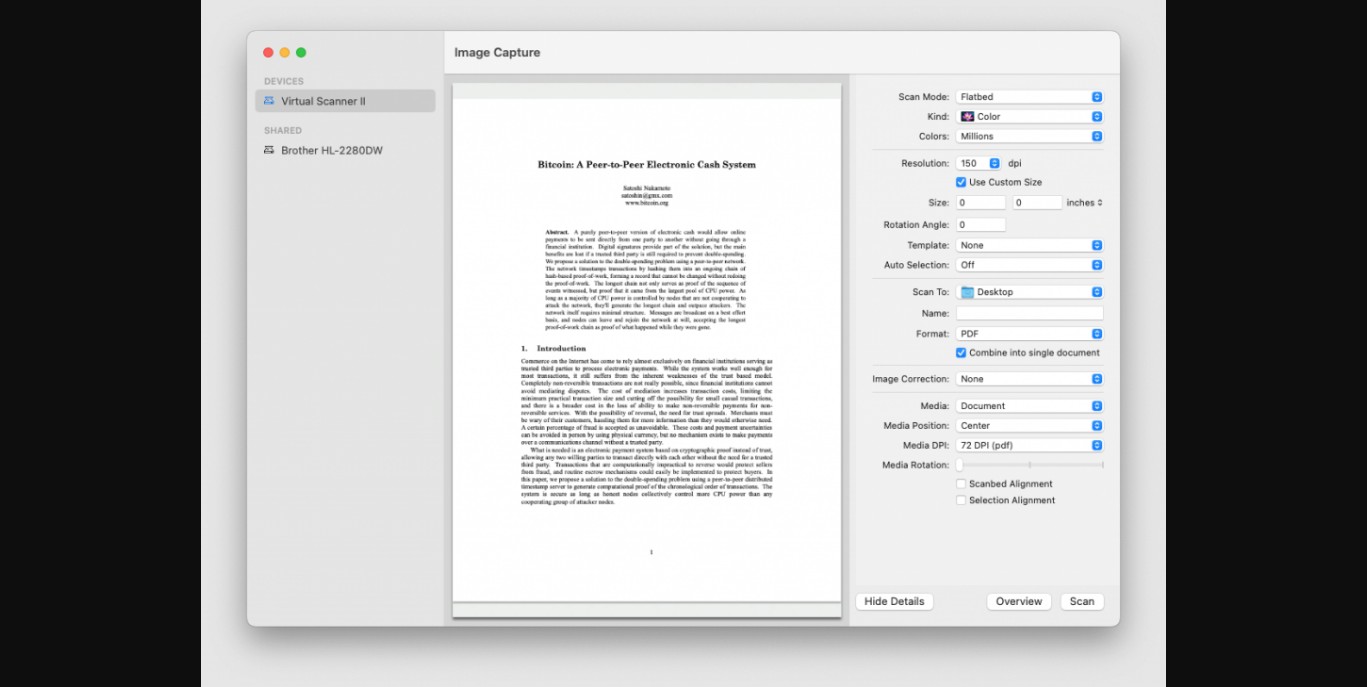Click the Rotation Angle input field
The height and width of the screenshot is (687, 1367).
tap(981, 225)
